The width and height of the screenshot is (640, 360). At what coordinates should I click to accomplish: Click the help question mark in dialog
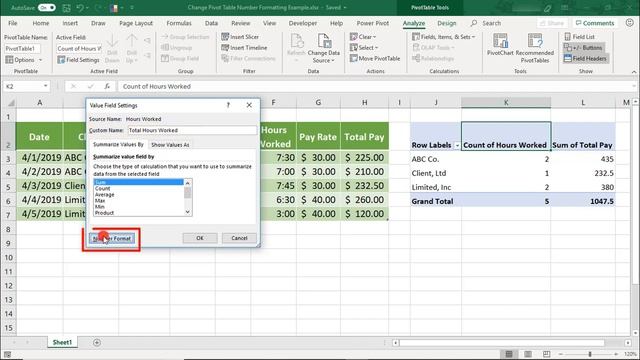pyautogui.click(x=228, y=105)
